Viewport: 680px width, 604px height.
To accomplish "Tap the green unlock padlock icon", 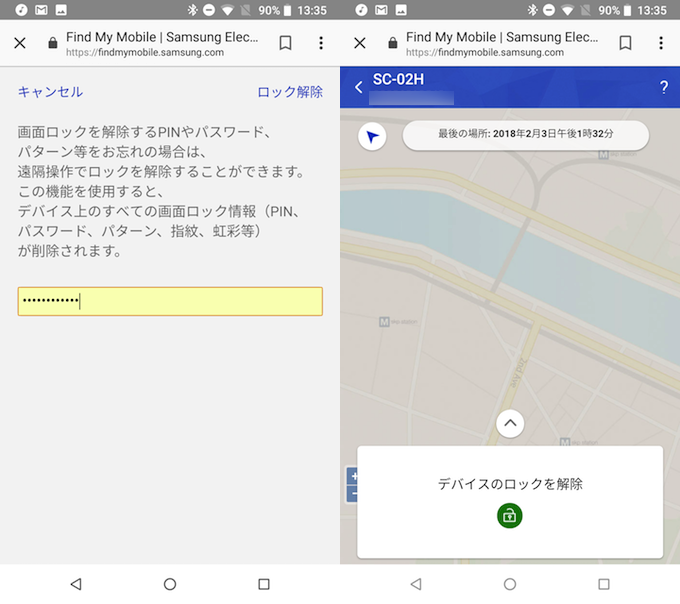I will click(510, 515).
